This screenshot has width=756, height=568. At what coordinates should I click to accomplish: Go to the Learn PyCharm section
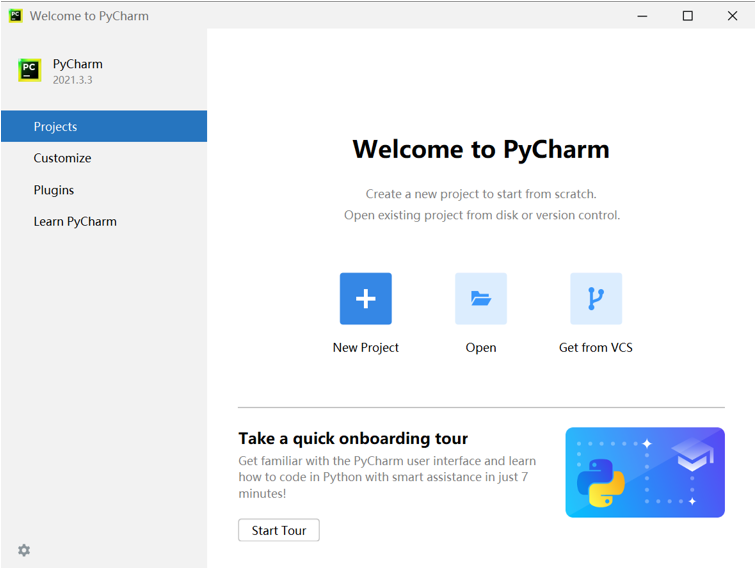75,221
